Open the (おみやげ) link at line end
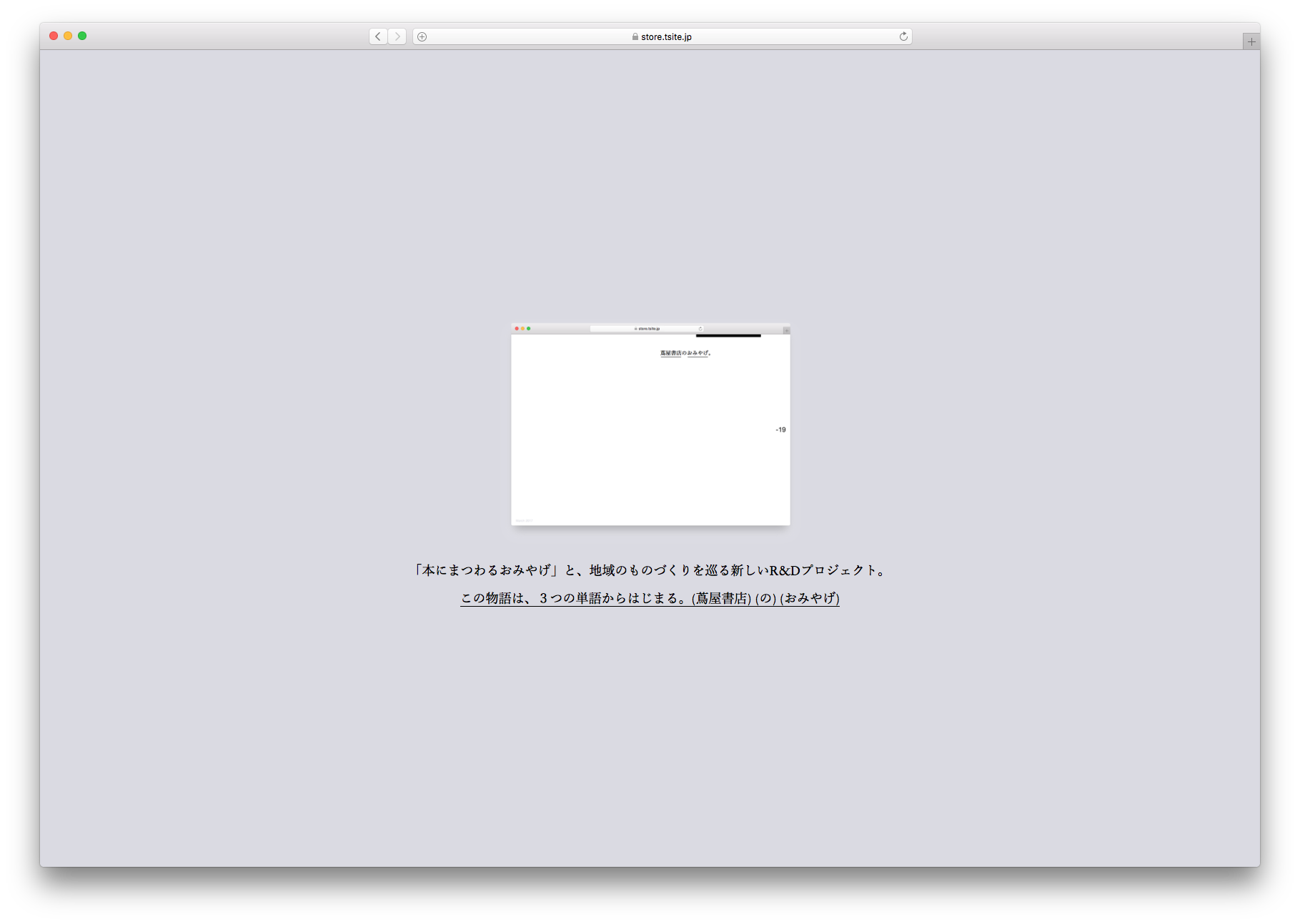The width and height of the screenshot is (1300, 924). pos(810,598)
